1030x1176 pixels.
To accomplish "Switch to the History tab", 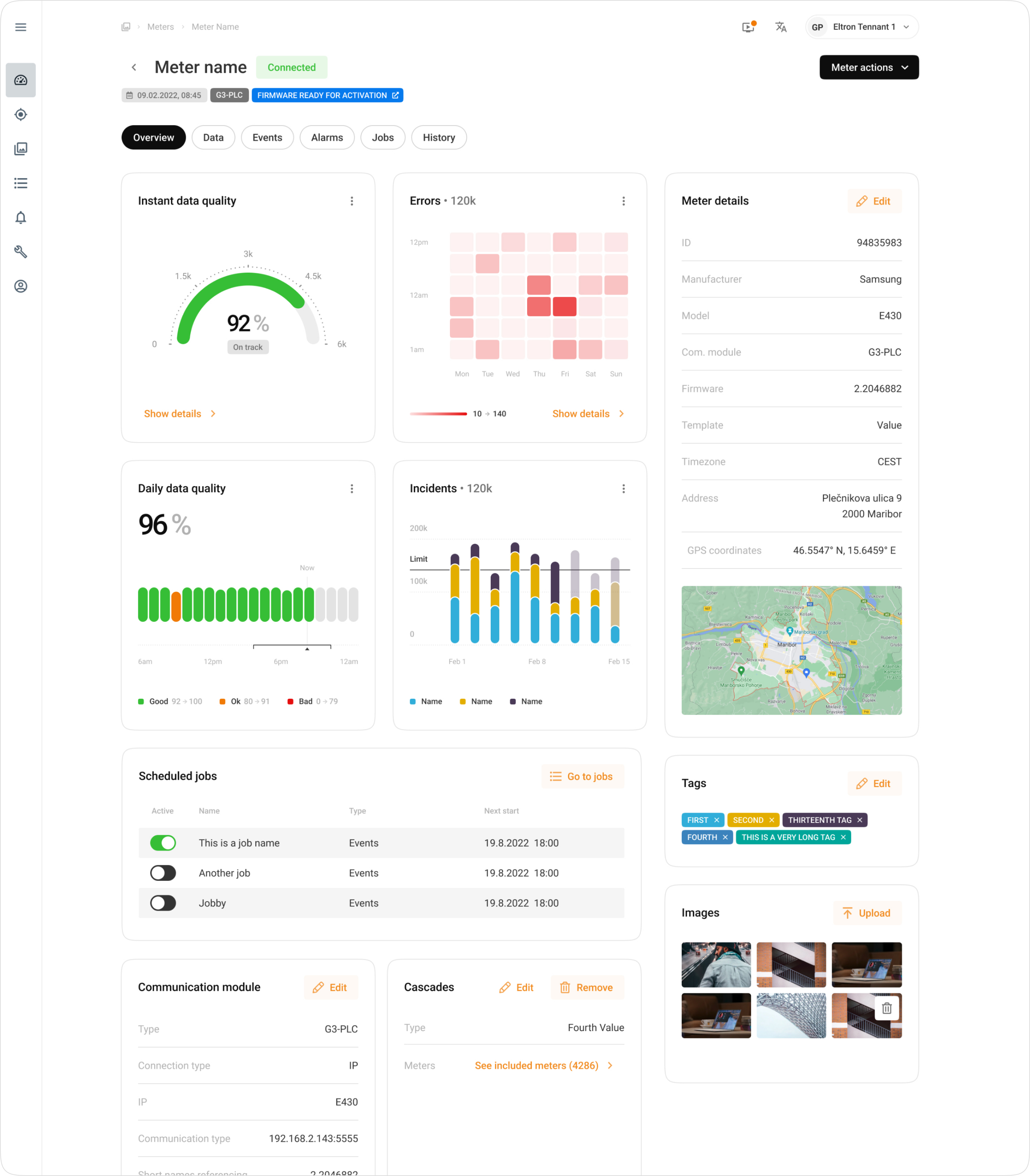I will 438,137.
